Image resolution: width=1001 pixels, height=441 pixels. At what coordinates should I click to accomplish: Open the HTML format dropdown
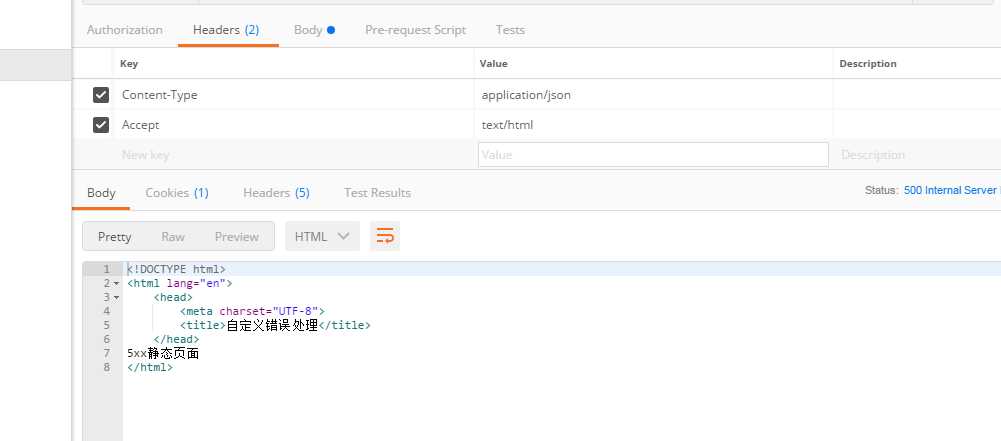pos(322,236)
